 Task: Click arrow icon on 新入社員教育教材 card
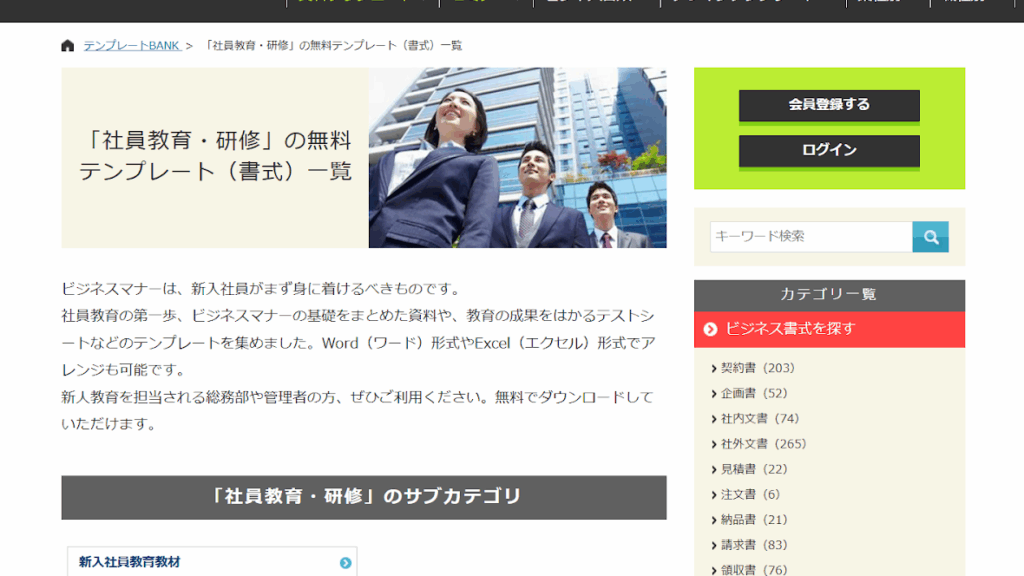coord(345,563)
